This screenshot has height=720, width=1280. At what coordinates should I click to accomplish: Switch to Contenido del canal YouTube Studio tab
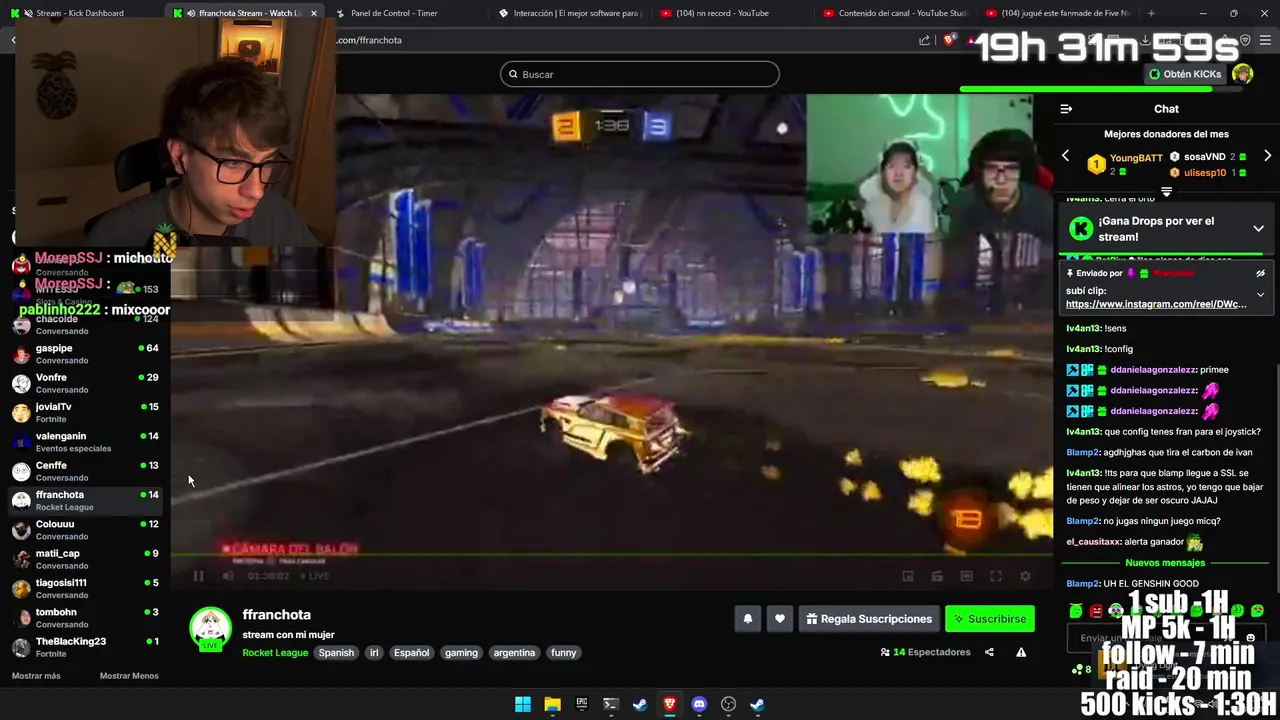pos(895,13)
